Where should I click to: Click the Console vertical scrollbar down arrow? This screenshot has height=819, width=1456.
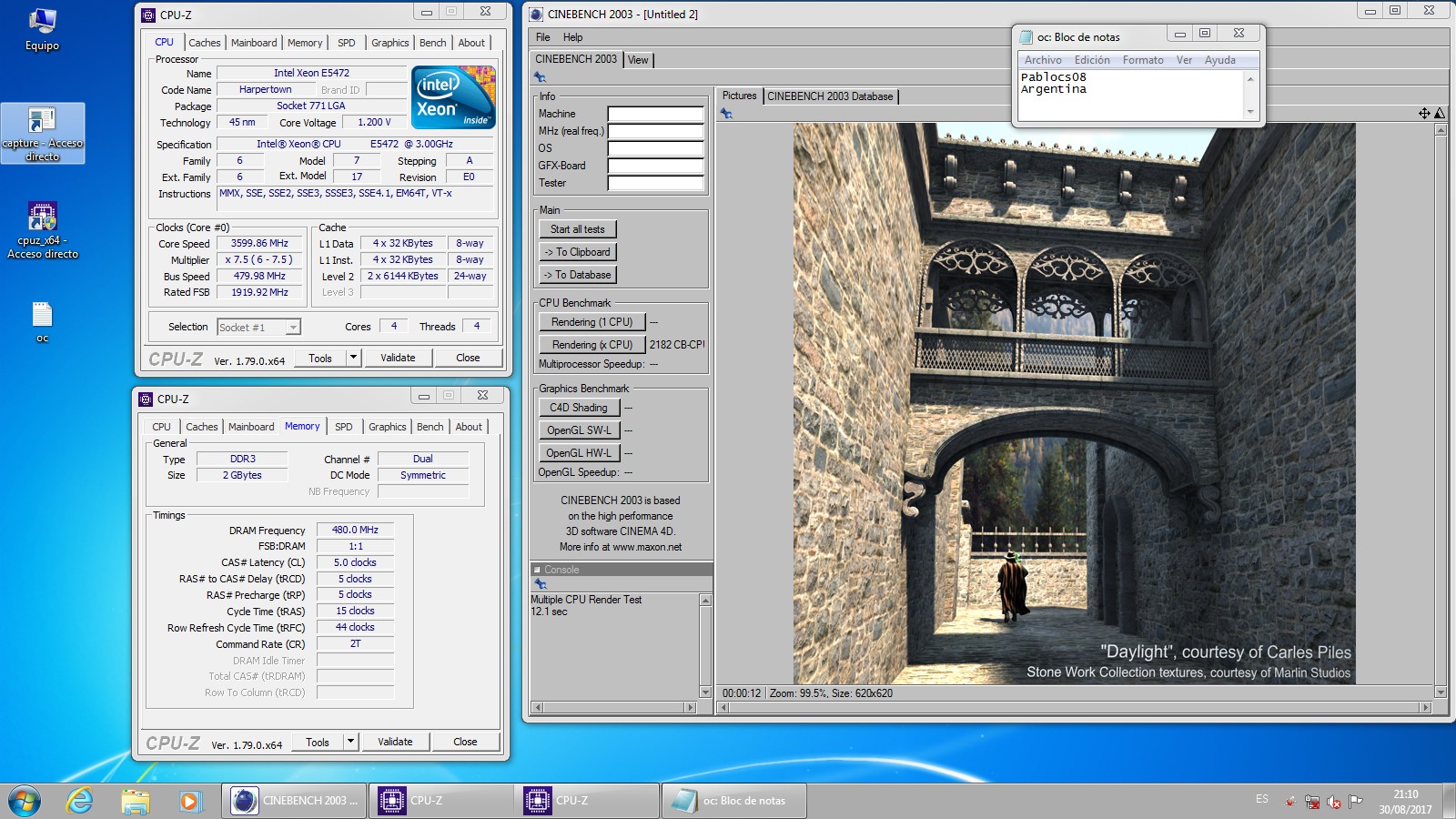click(705, 693)
